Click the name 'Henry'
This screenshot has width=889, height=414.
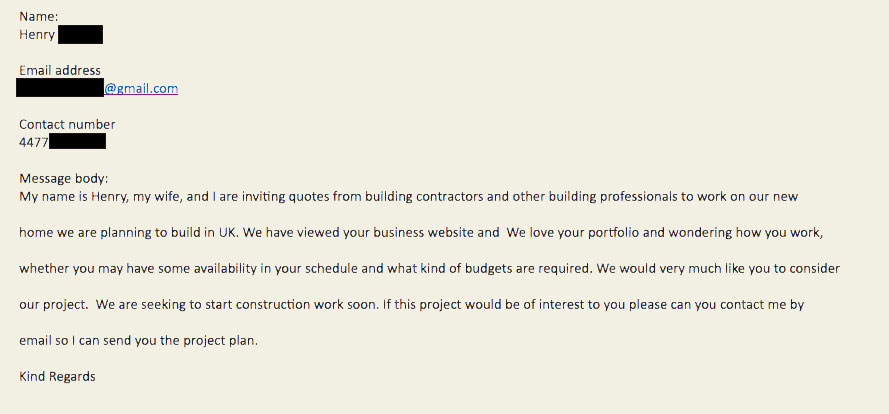click(37, 35)
